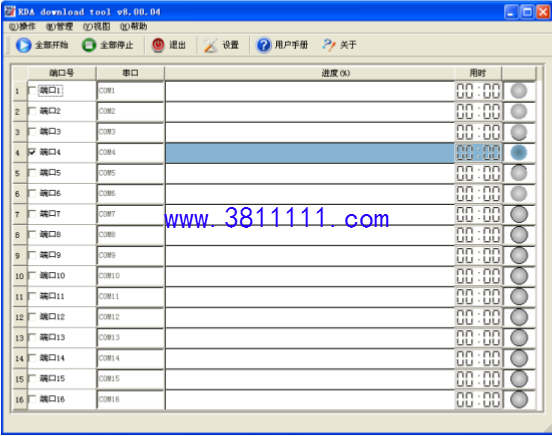This screenshot has height=436, width=554.
Task: Uncheck the 端口4 checkbox
Action: (x=32, y=152)
